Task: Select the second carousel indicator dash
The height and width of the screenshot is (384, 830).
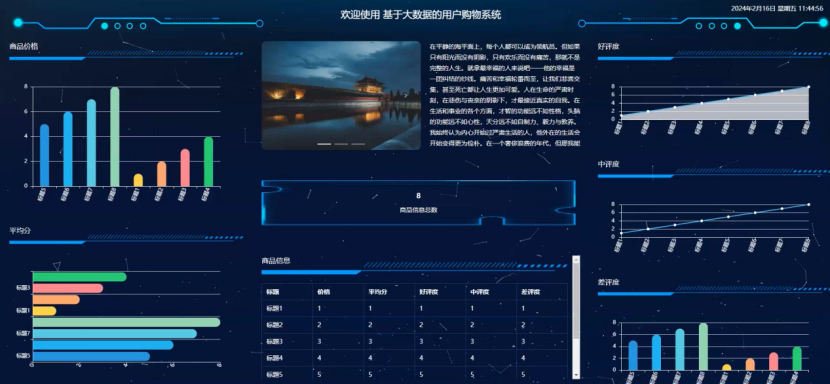Action: point(341,144)
